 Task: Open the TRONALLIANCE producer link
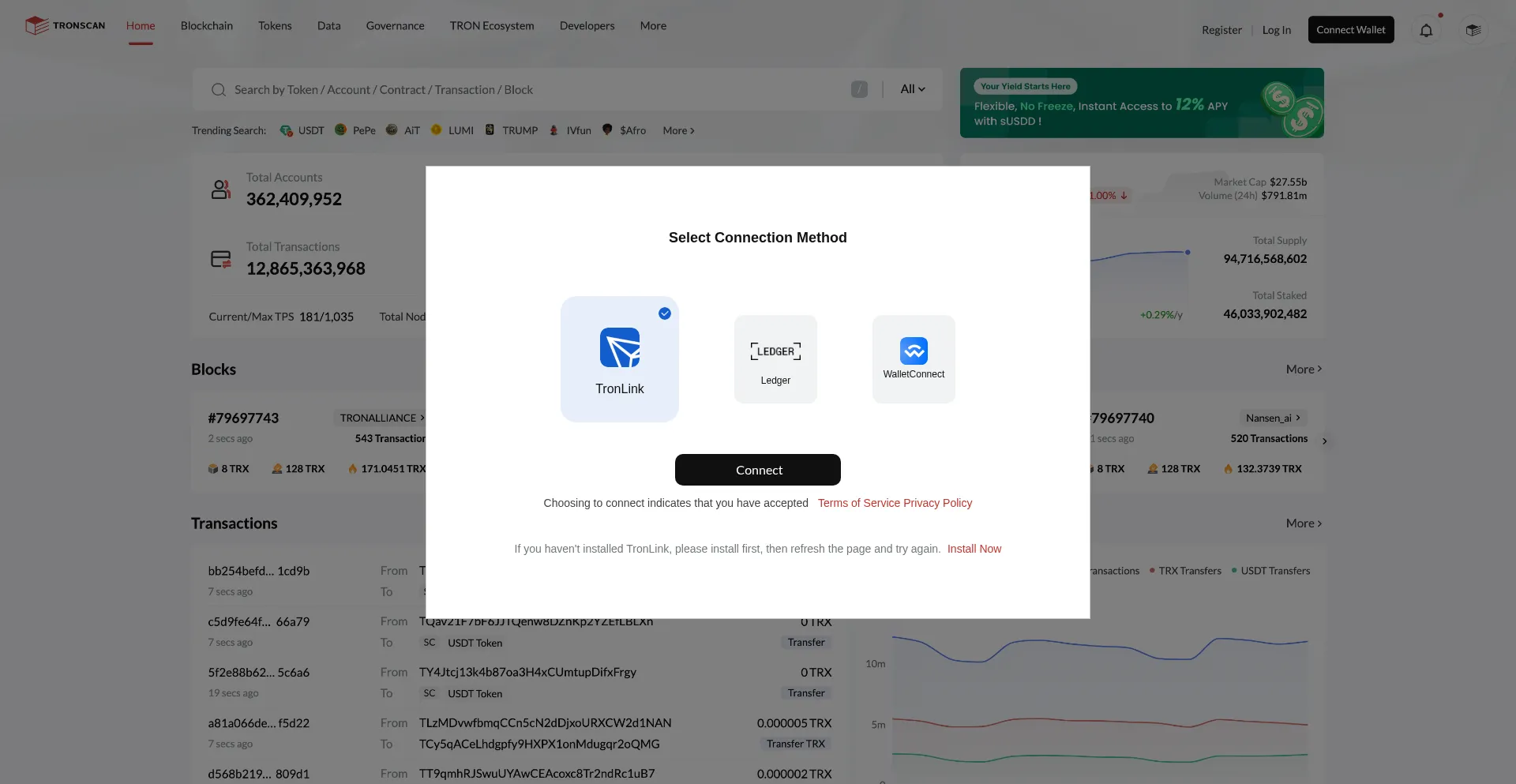pos(382,418)
